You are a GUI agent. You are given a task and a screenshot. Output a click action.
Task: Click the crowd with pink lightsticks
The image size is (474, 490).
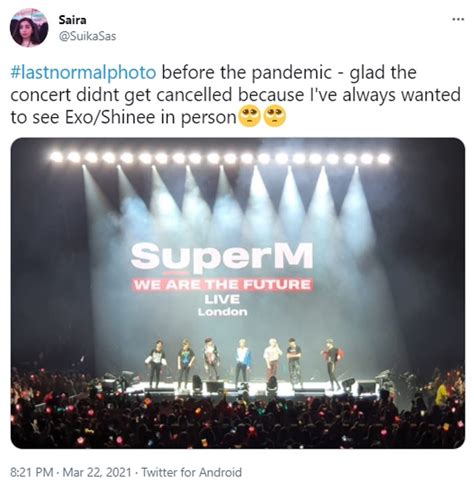[238, 420]
